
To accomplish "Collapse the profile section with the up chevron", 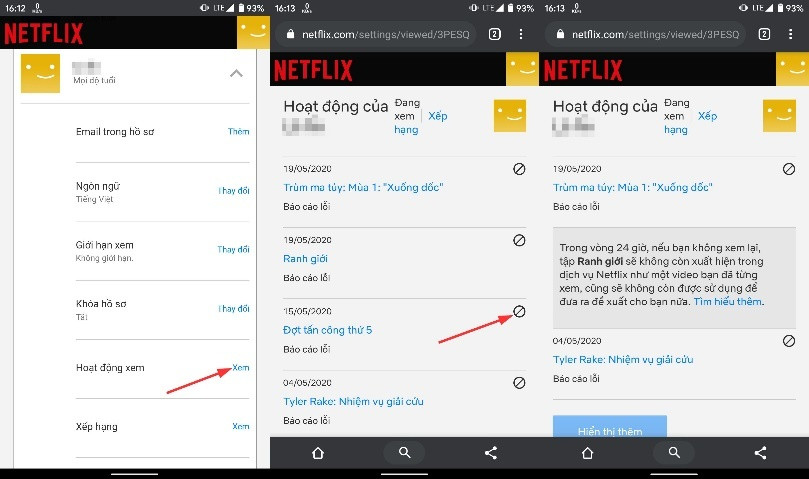I will tap(236, 73).
